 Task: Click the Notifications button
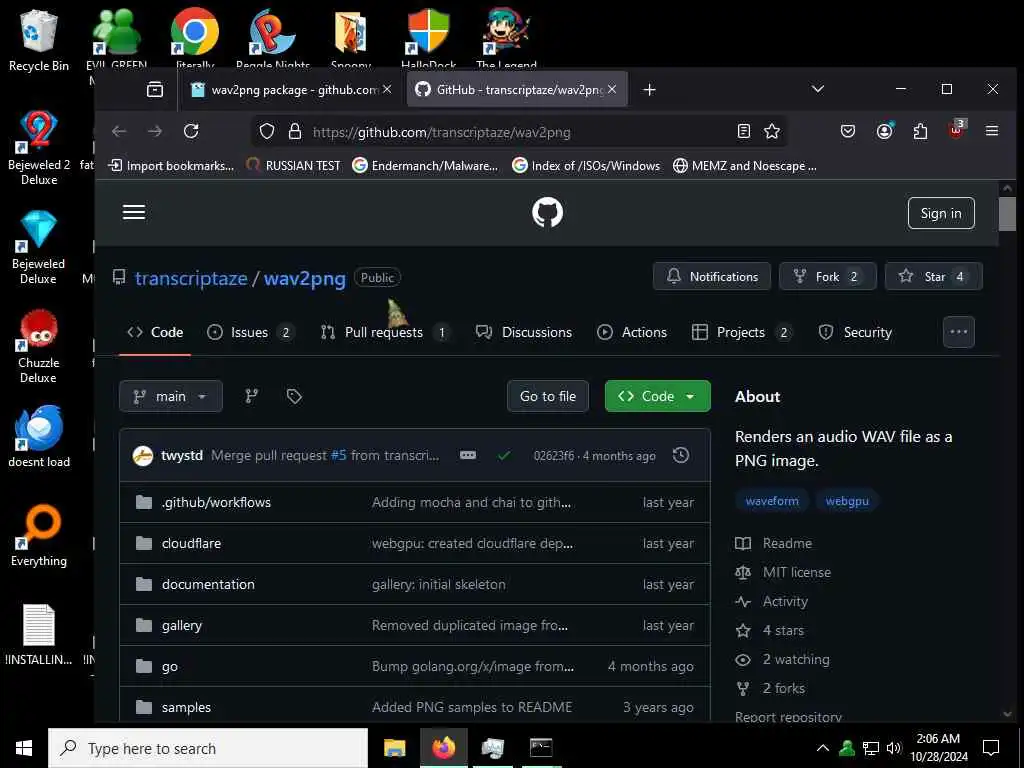pos(712,276)
